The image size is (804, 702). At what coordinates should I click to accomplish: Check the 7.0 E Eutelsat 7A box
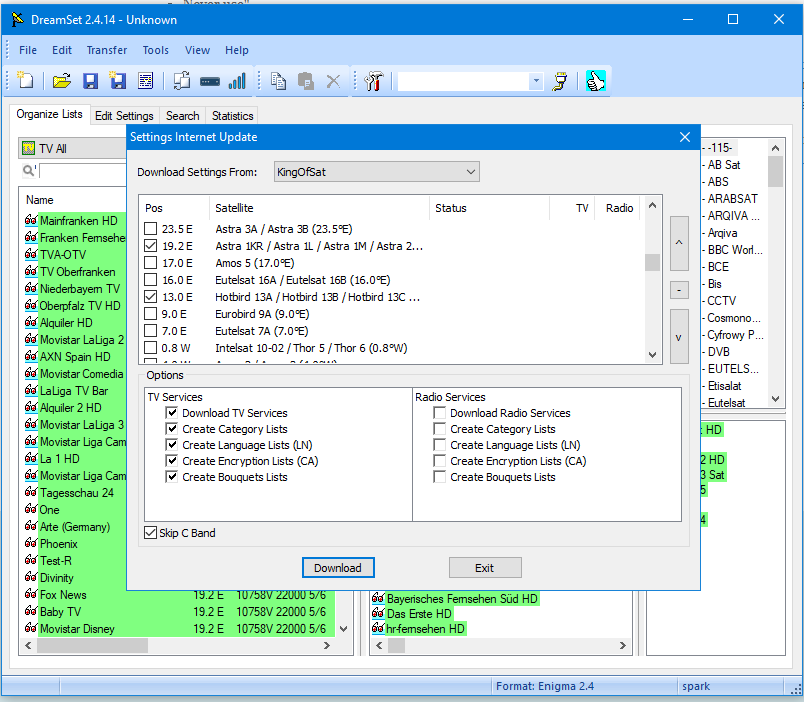[150, 331]
